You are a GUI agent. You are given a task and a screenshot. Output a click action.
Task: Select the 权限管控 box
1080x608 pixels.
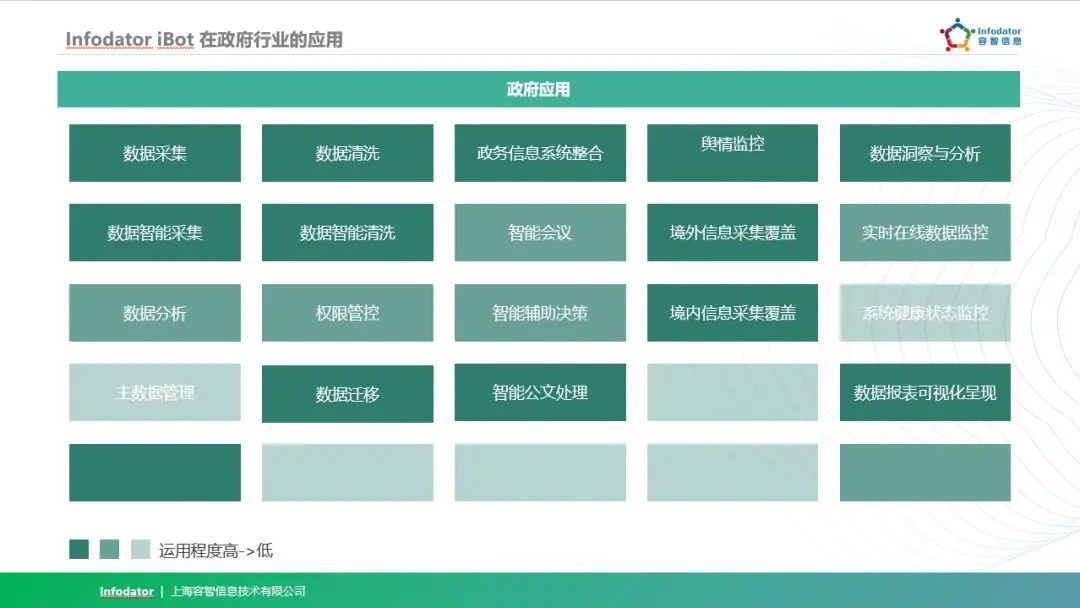pyautogui.click(x=348, y=313)
